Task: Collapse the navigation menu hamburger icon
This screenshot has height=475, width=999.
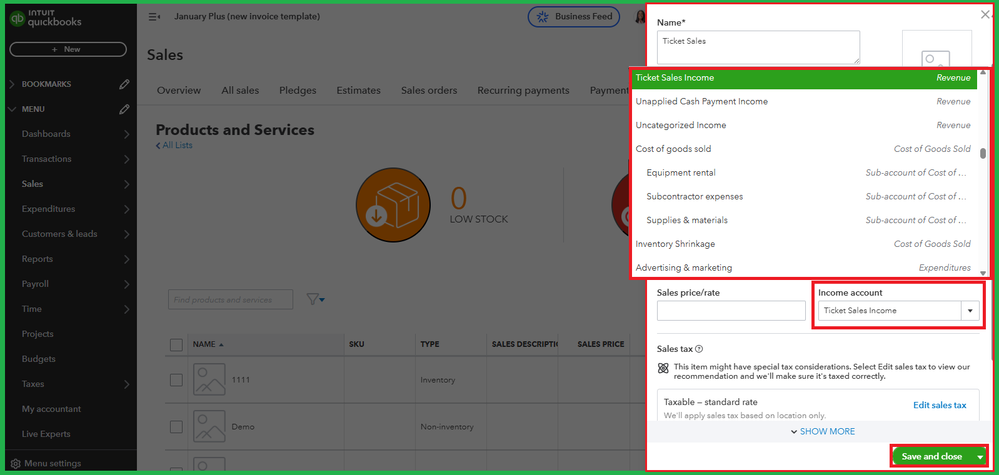Action: 154,17
